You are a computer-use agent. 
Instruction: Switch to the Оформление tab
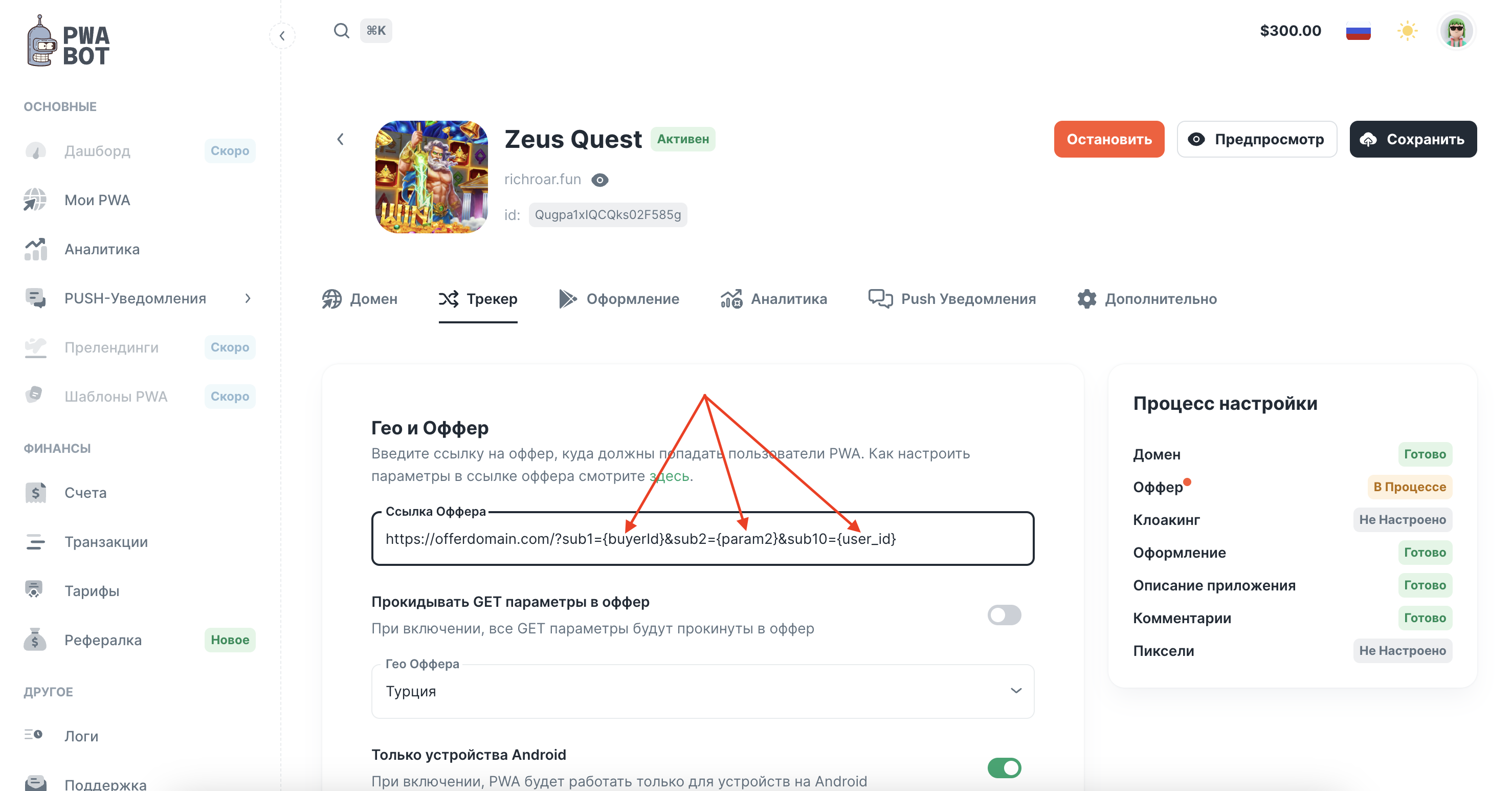618,299
